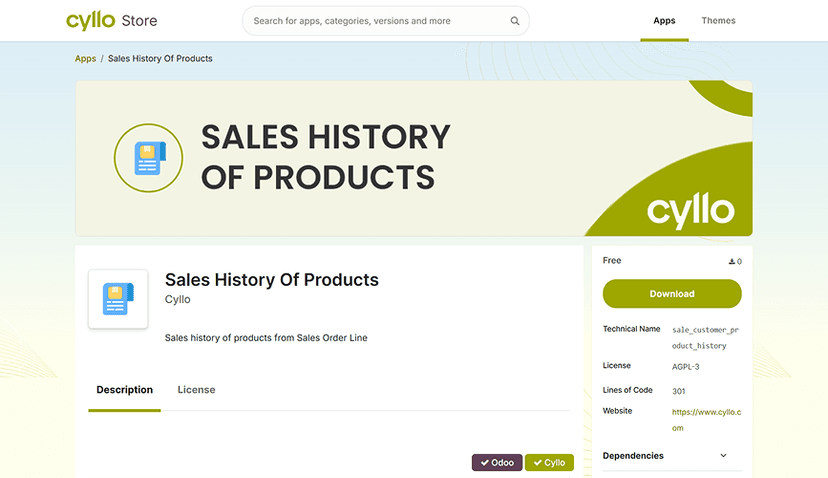The width and height of the screenshot is (828, 478).
Task: Click the summary text about Sales Order Line
Action: (x=266, y=338)
